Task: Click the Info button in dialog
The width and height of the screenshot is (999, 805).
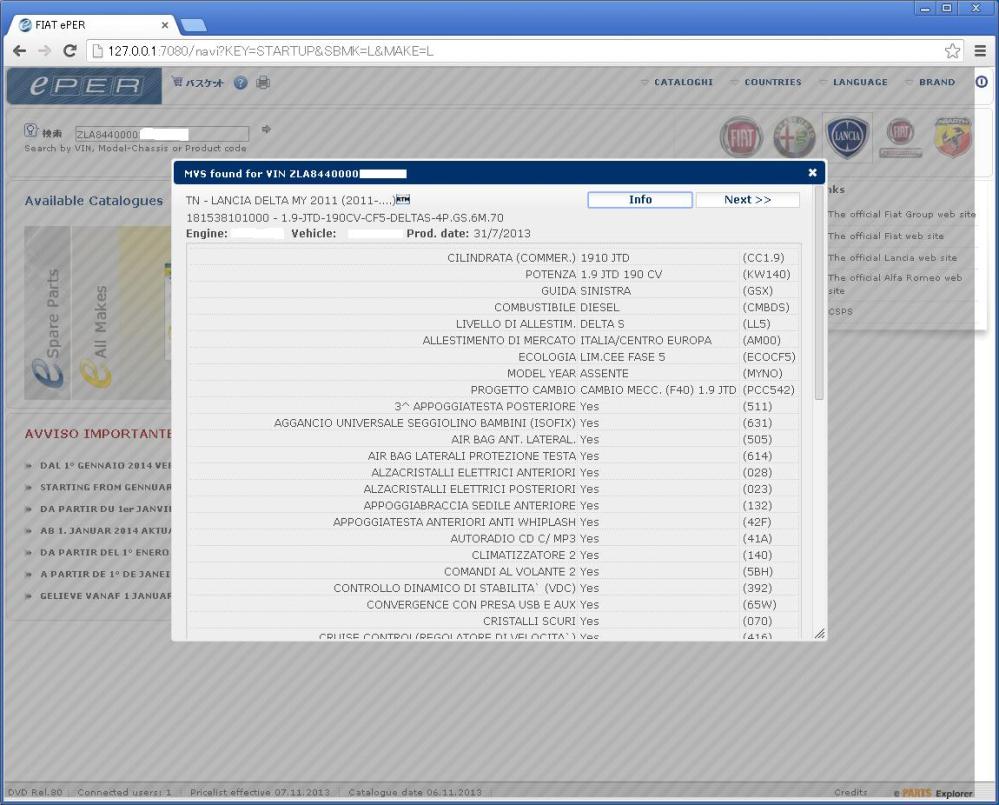Action: pyautogui.click(x=640, y=200)
